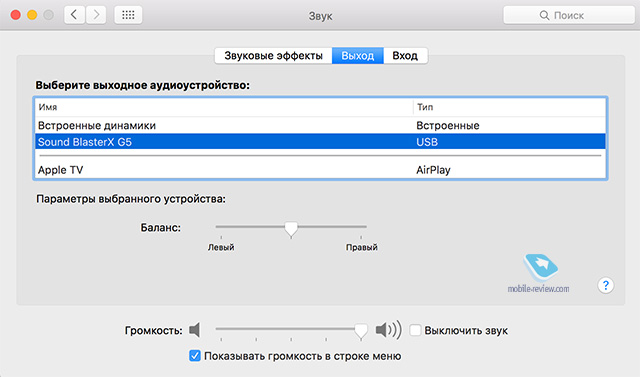Choose Apple TV AirPlay device
Image resolution: width=640 pixels, height=377 pixels.
(x=320, y=170)
